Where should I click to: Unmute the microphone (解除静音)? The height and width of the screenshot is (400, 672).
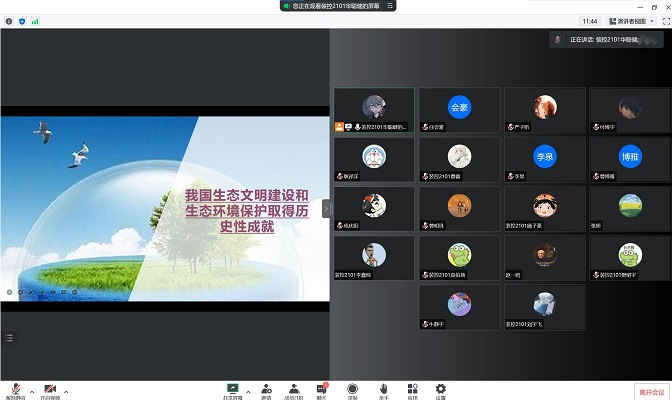[16, 389]
